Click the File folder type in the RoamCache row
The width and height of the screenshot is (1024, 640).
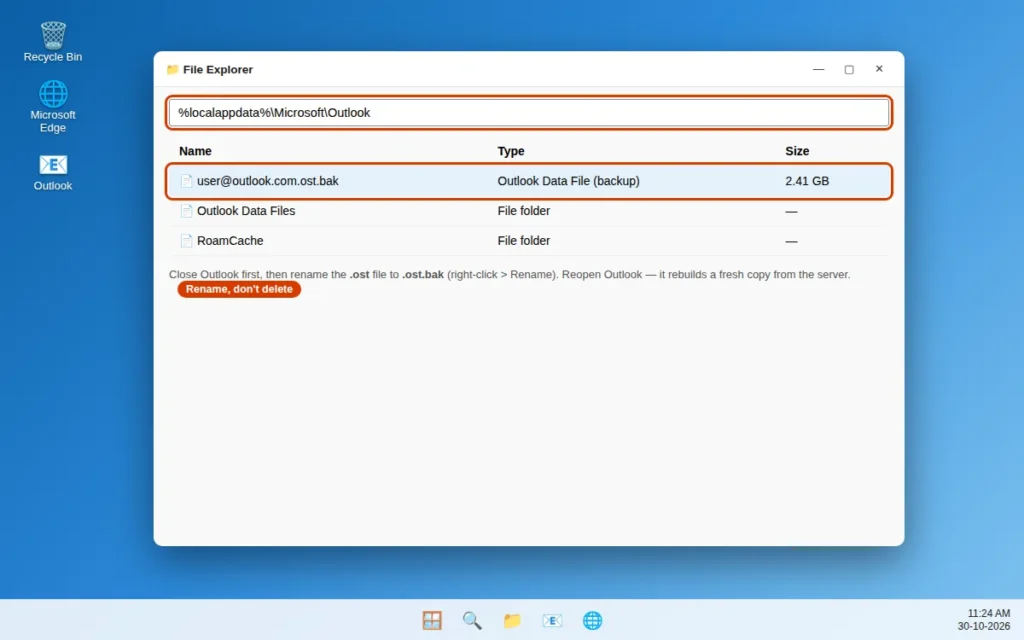(524, 241)
